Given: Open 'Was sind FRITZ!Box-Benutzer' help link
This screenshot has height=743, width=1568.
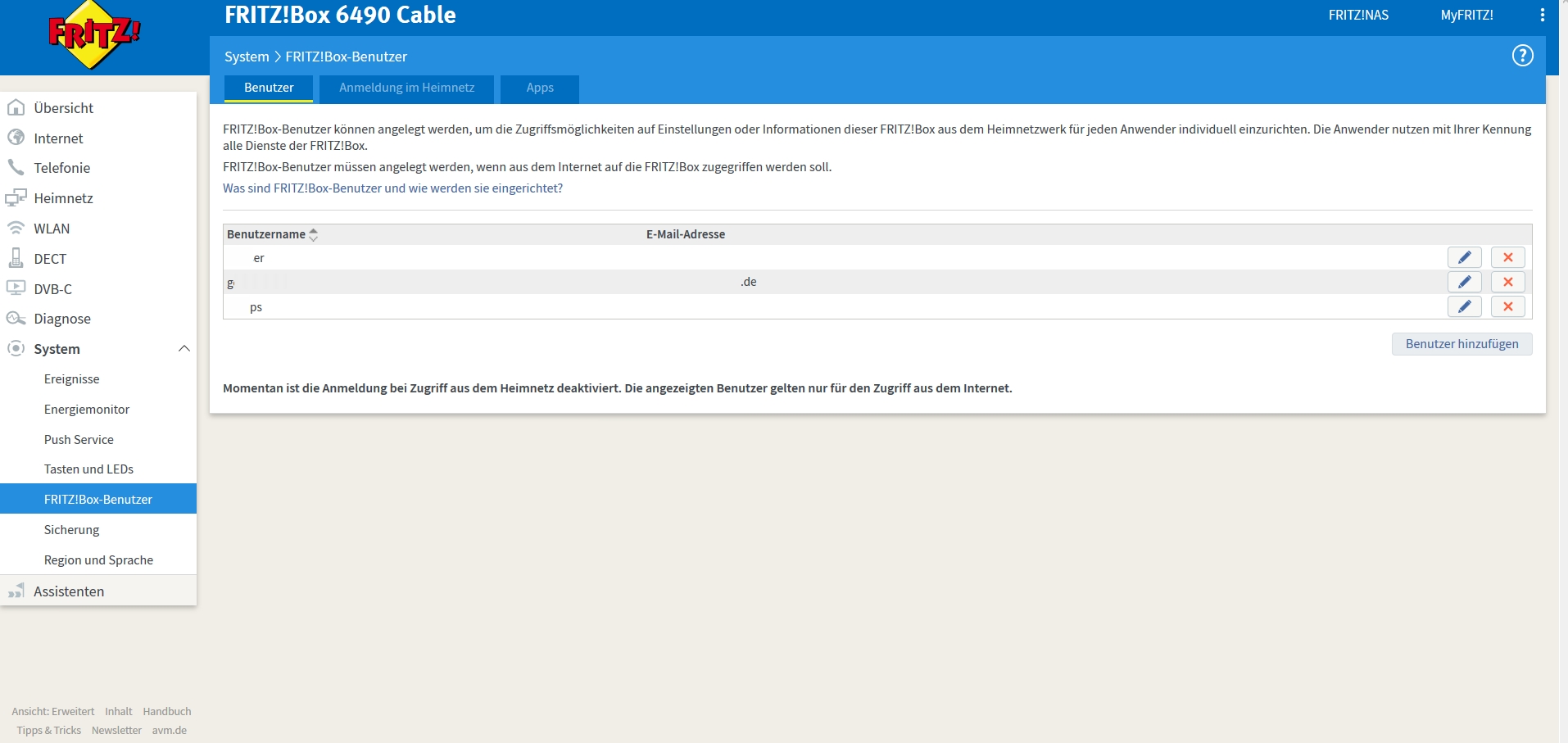Looking at the screenshot, I should (x=392, y=188).
